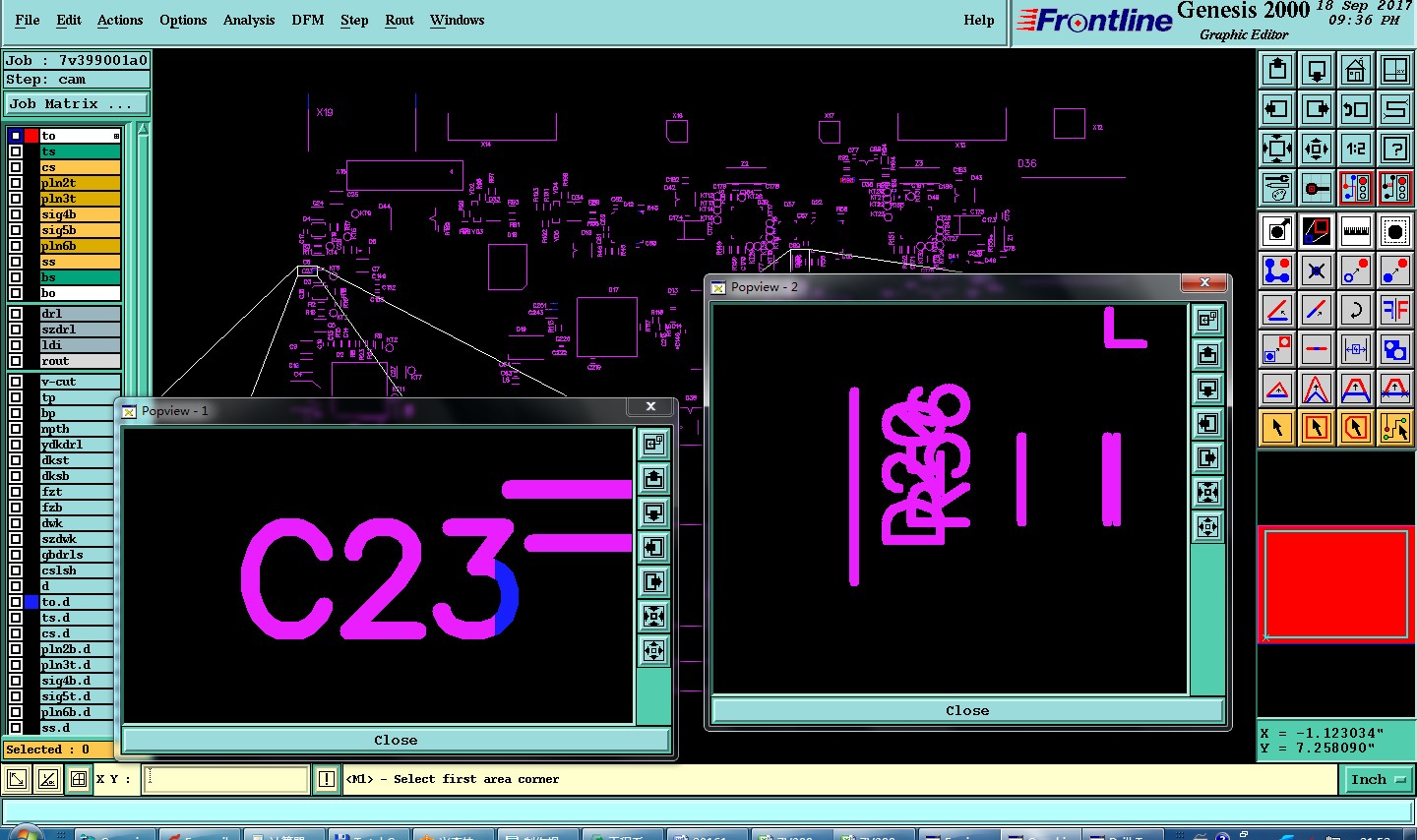1417x840 pixels.
Task: Toggle checkbox for layer fzt
Action: 16,492
